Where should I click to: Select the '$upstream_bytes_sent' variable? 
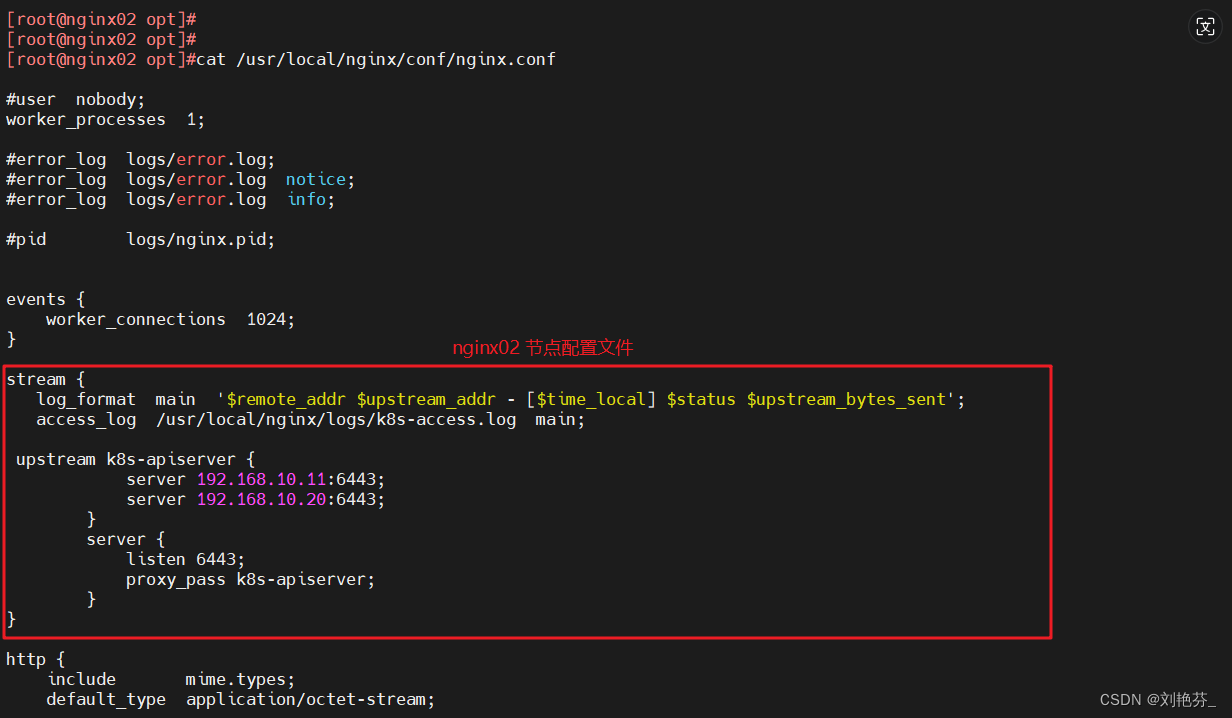846,400
